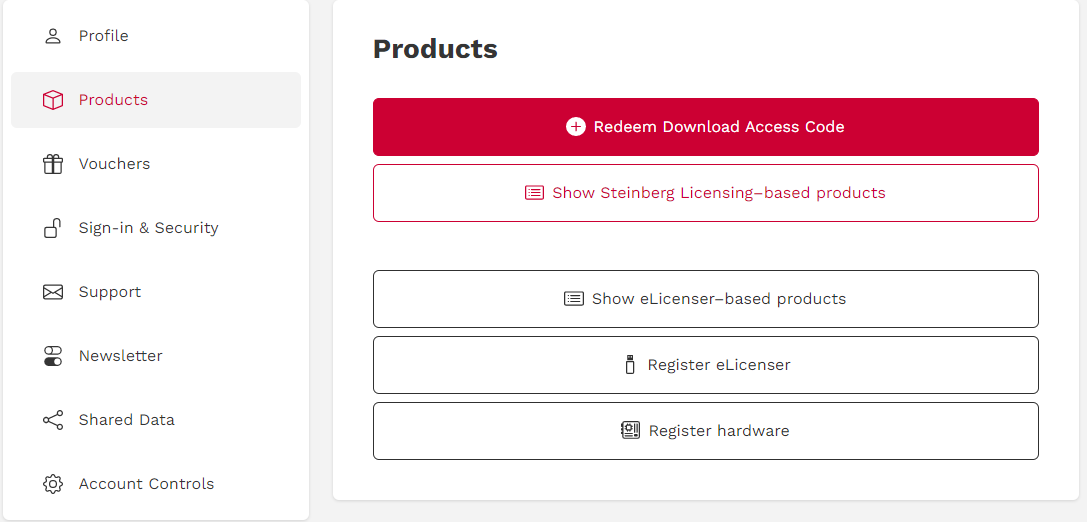Select Newsletter in the sidebar
Image resolution: width=1087 pixels, height=522 pixels.
120,356
